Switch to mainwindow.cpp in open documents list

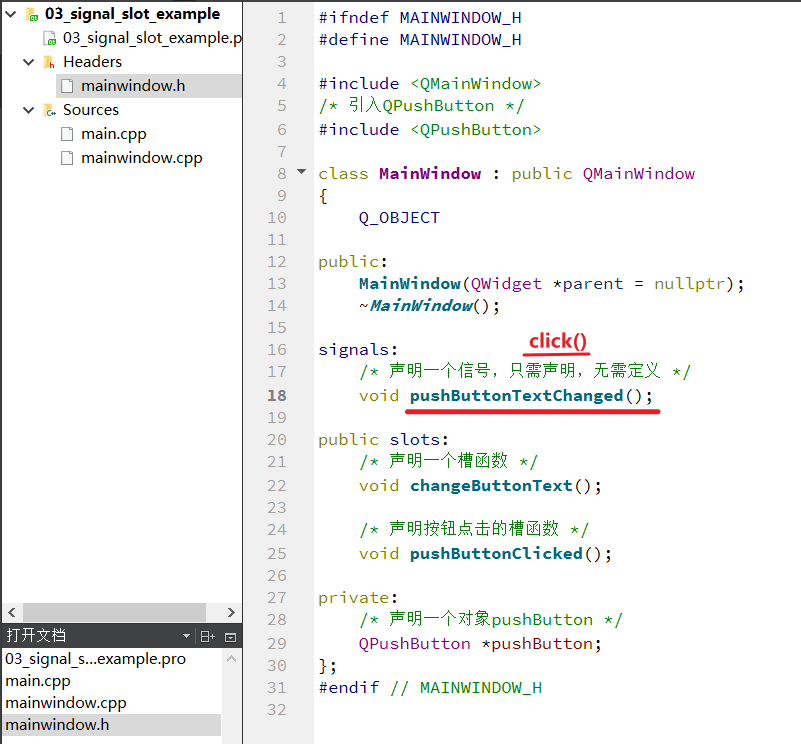coord(65,703)
